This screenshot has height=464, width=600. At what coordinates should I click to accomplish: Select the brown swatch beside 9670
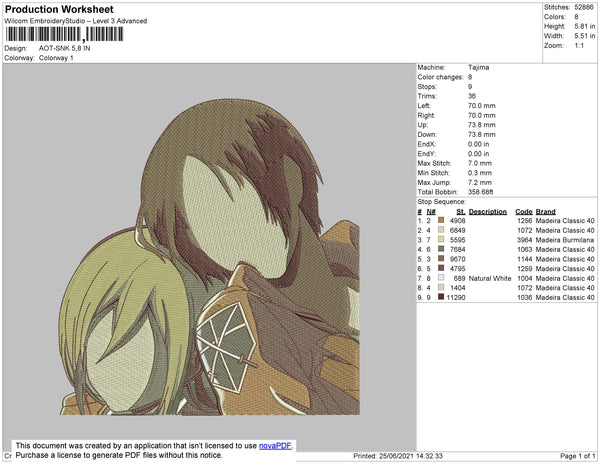(x=441, y=259)
